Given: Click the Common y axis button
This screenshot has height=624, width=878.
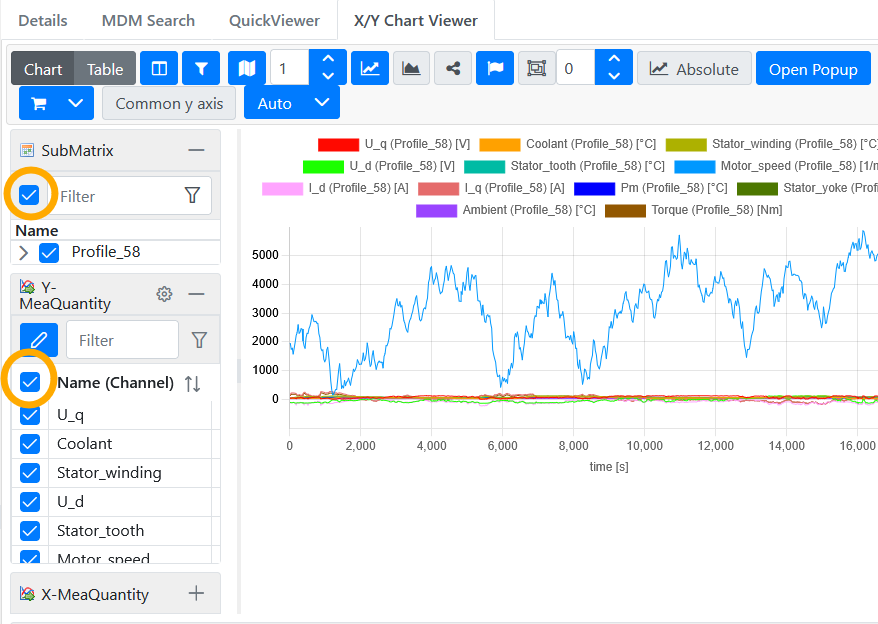Looking at the screenshot, I should [x=169, y=103].
